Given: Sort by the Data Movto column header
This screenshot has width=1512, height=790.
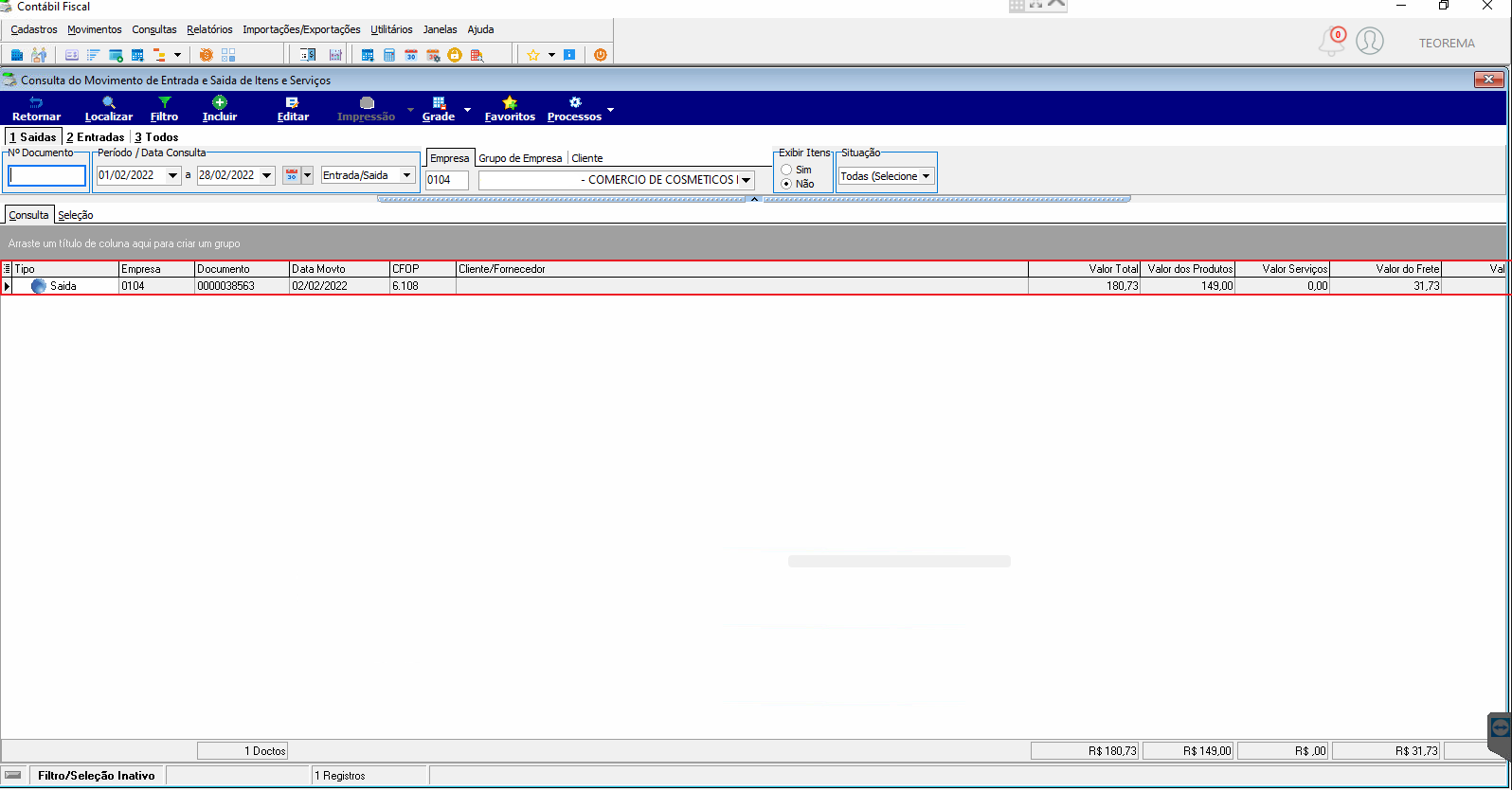Looking at the screenshot, I should (x=339, y=269).
